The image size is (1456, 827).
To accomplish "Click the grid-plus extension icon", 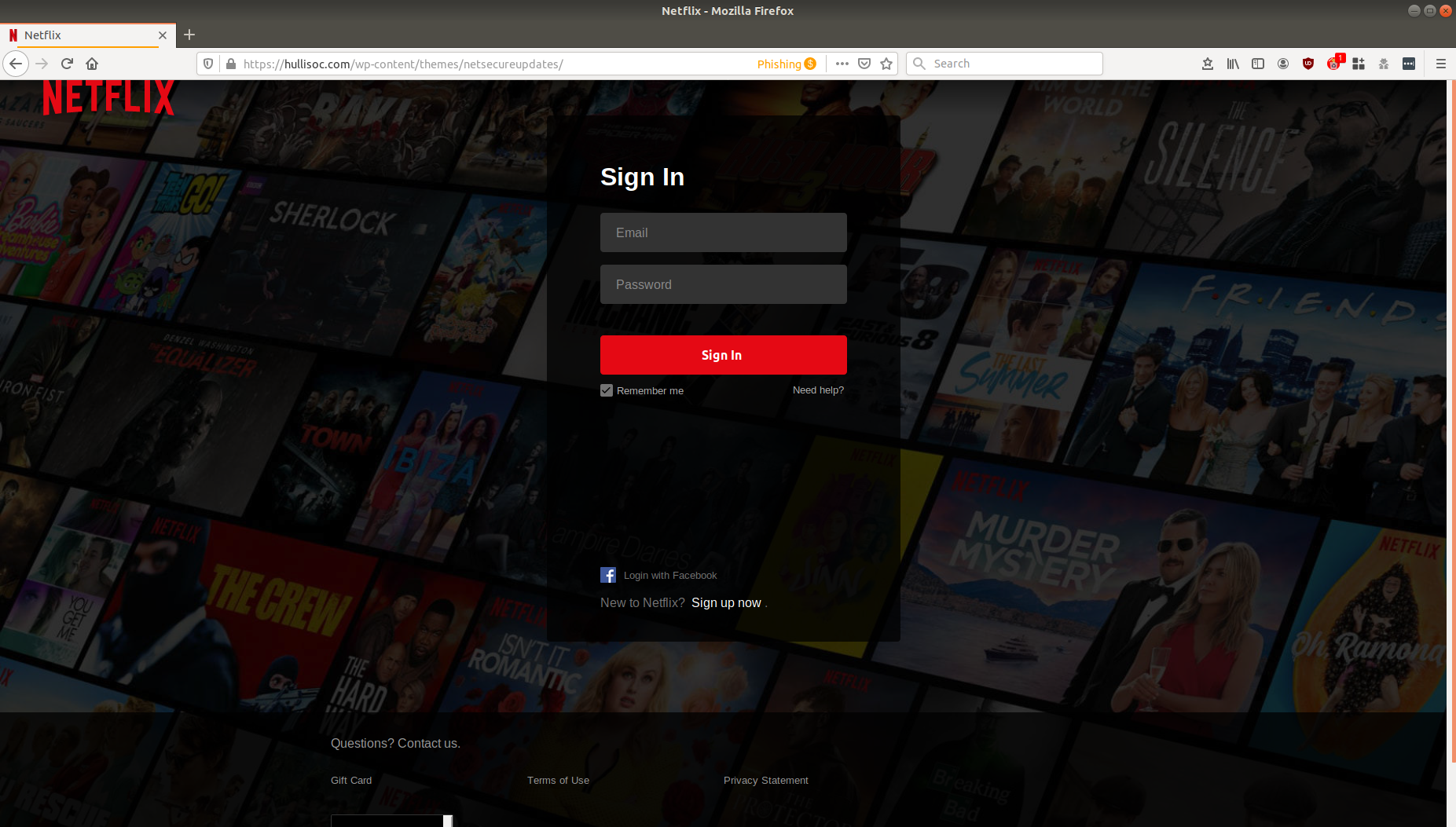I will [x=1359, y=64].
